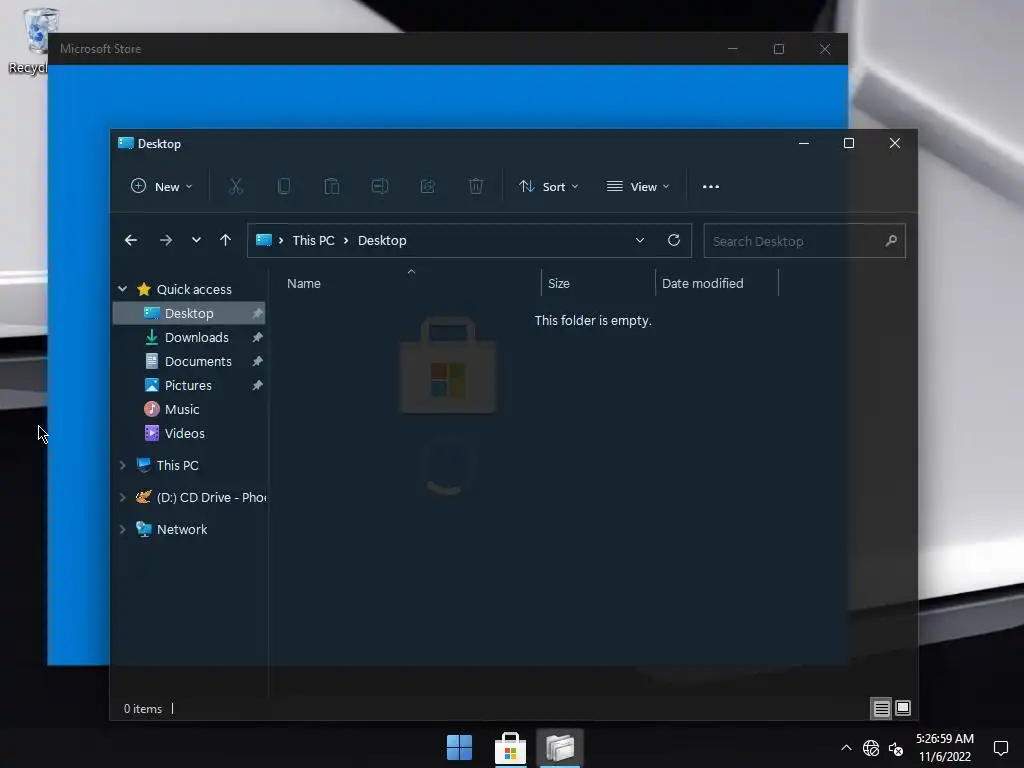Open the View dropdown

tap(638, 187)
